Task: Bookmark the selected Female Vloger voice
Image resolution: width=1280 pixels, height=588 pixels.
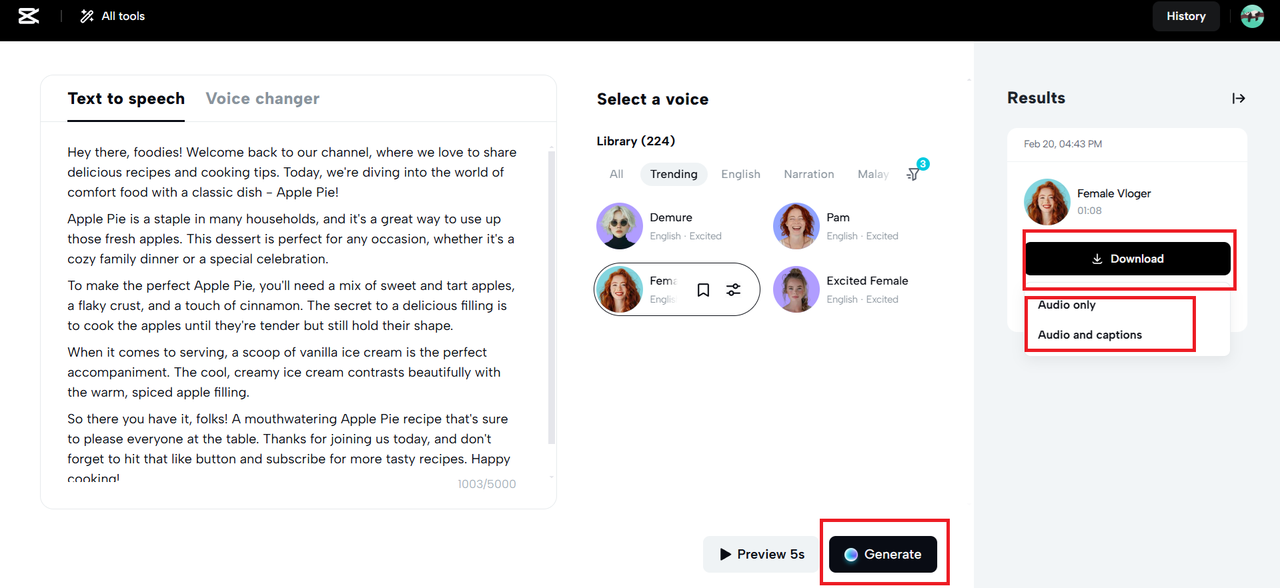Action: [x=703, y=290]
